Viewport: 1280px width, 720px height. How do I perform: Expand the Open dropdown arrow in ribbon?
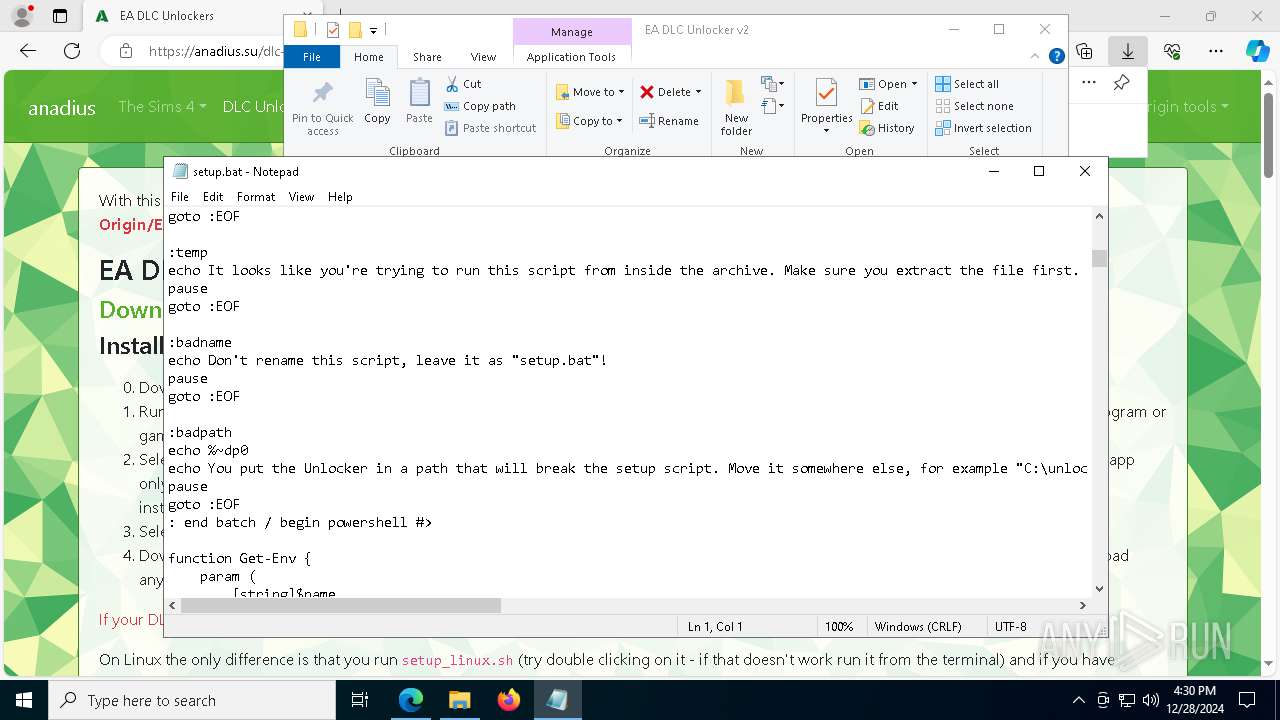914,84
